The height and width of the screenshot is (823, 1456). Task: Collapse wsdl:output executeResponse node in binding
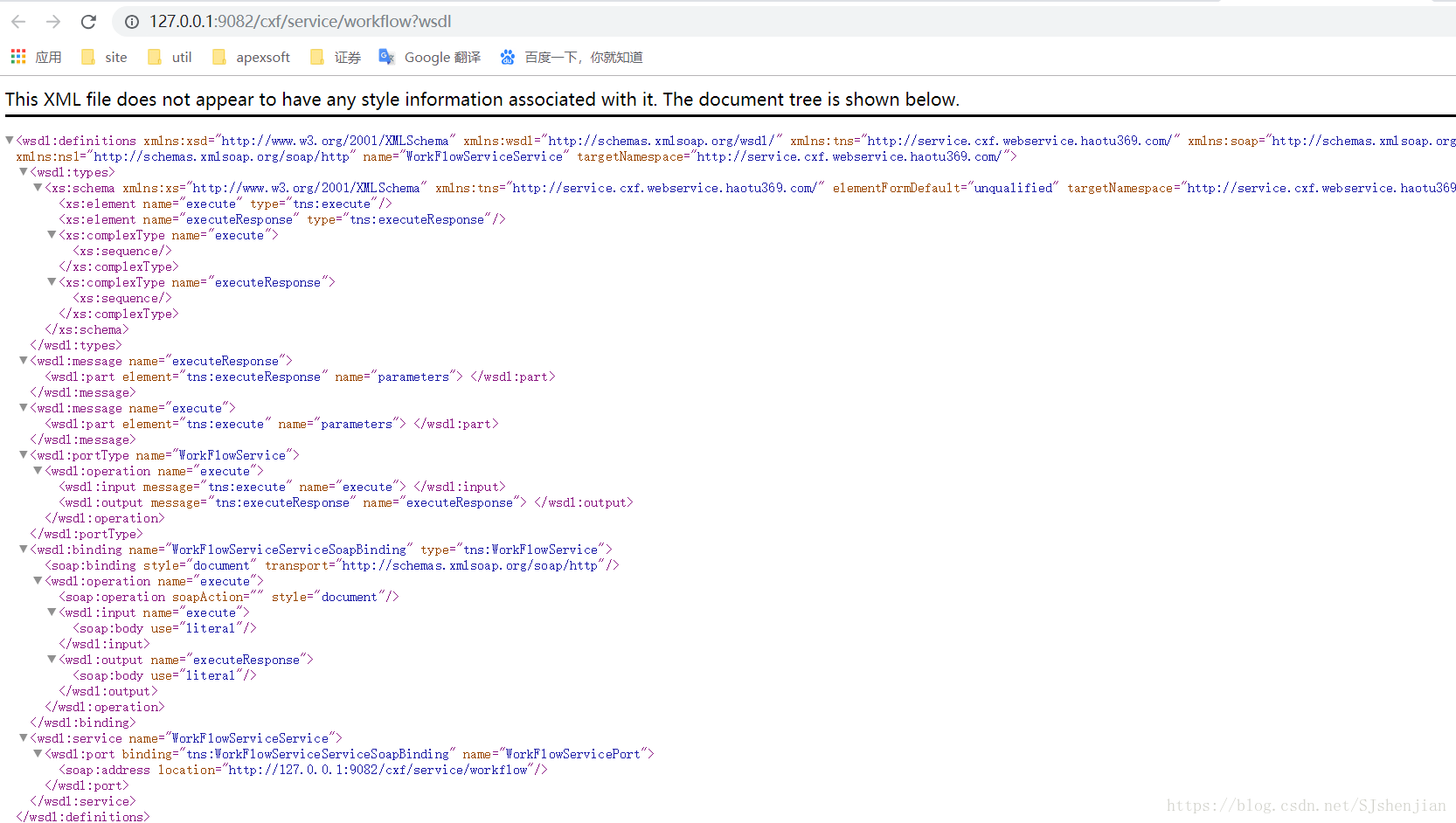click(x=52, y=659)
